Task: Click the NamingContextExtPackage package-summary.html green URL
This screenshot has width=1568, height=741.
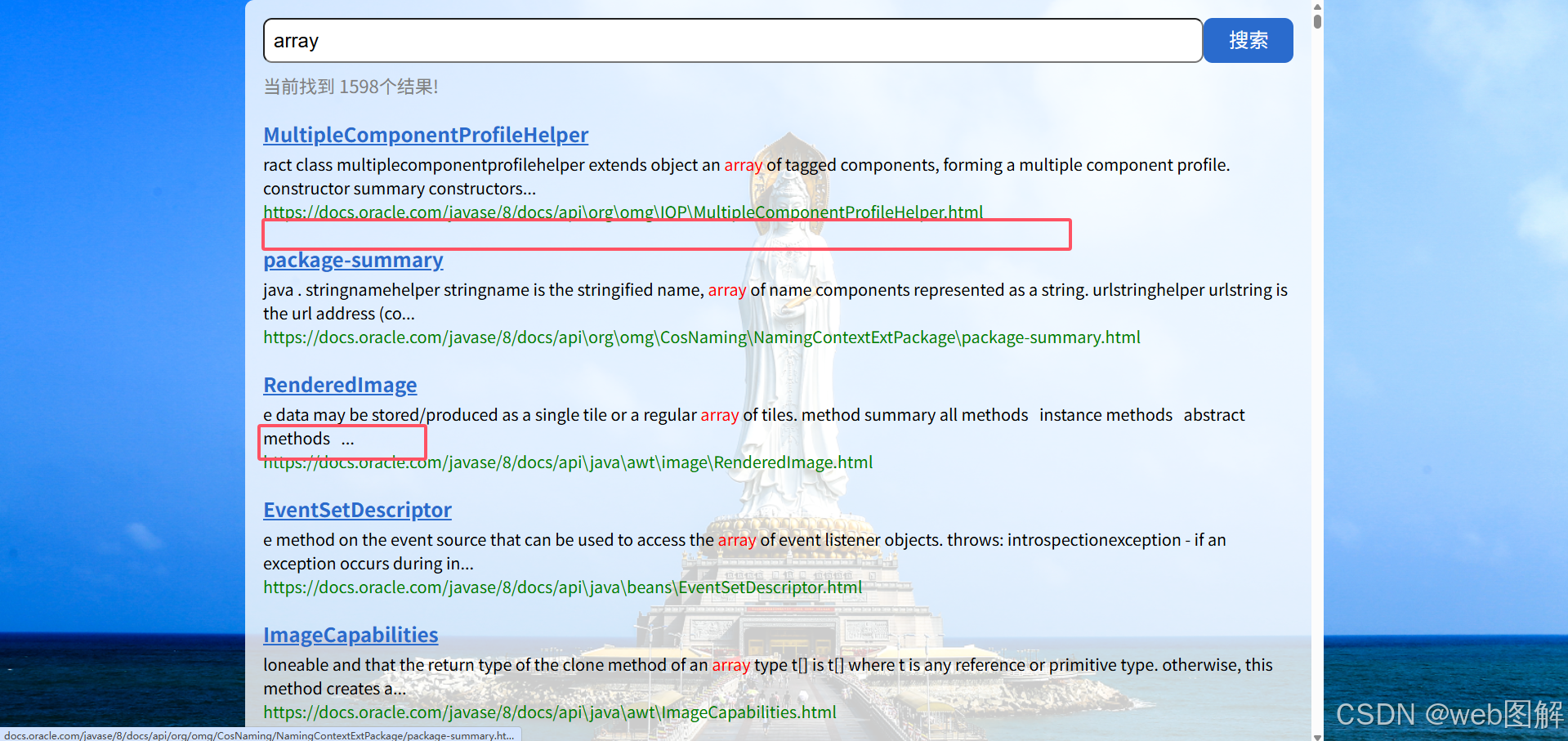Action: (x=701, y=337)
